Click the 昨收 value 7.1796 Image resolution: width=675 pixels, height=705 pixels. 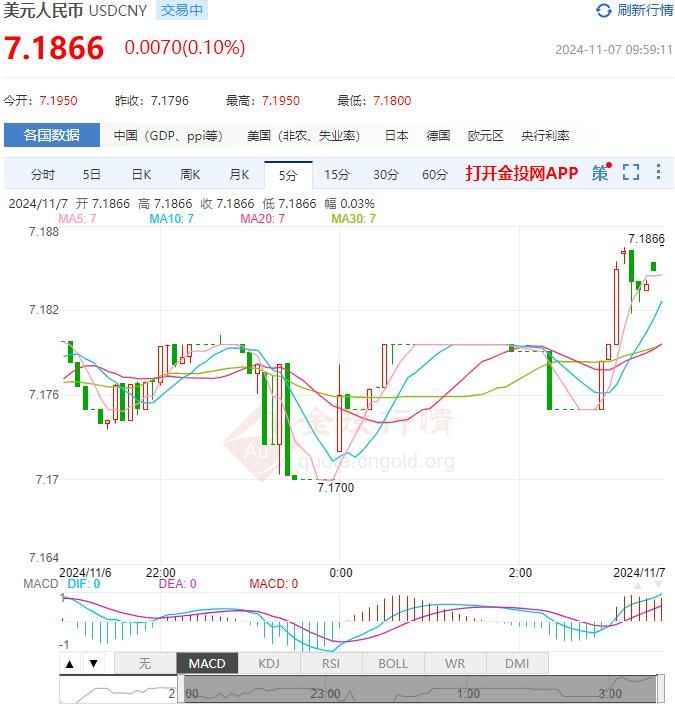point(170,101)
